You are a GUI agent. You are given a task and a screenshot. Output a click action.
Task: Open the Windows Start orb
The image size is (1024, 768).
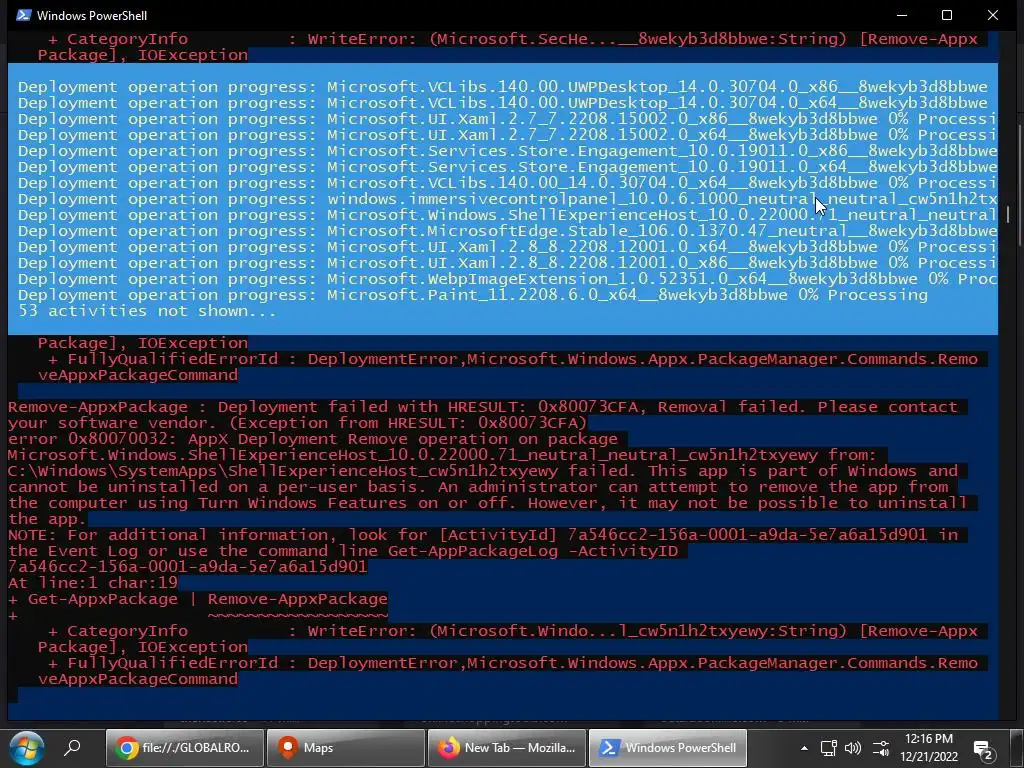click(x=26, y=748)
